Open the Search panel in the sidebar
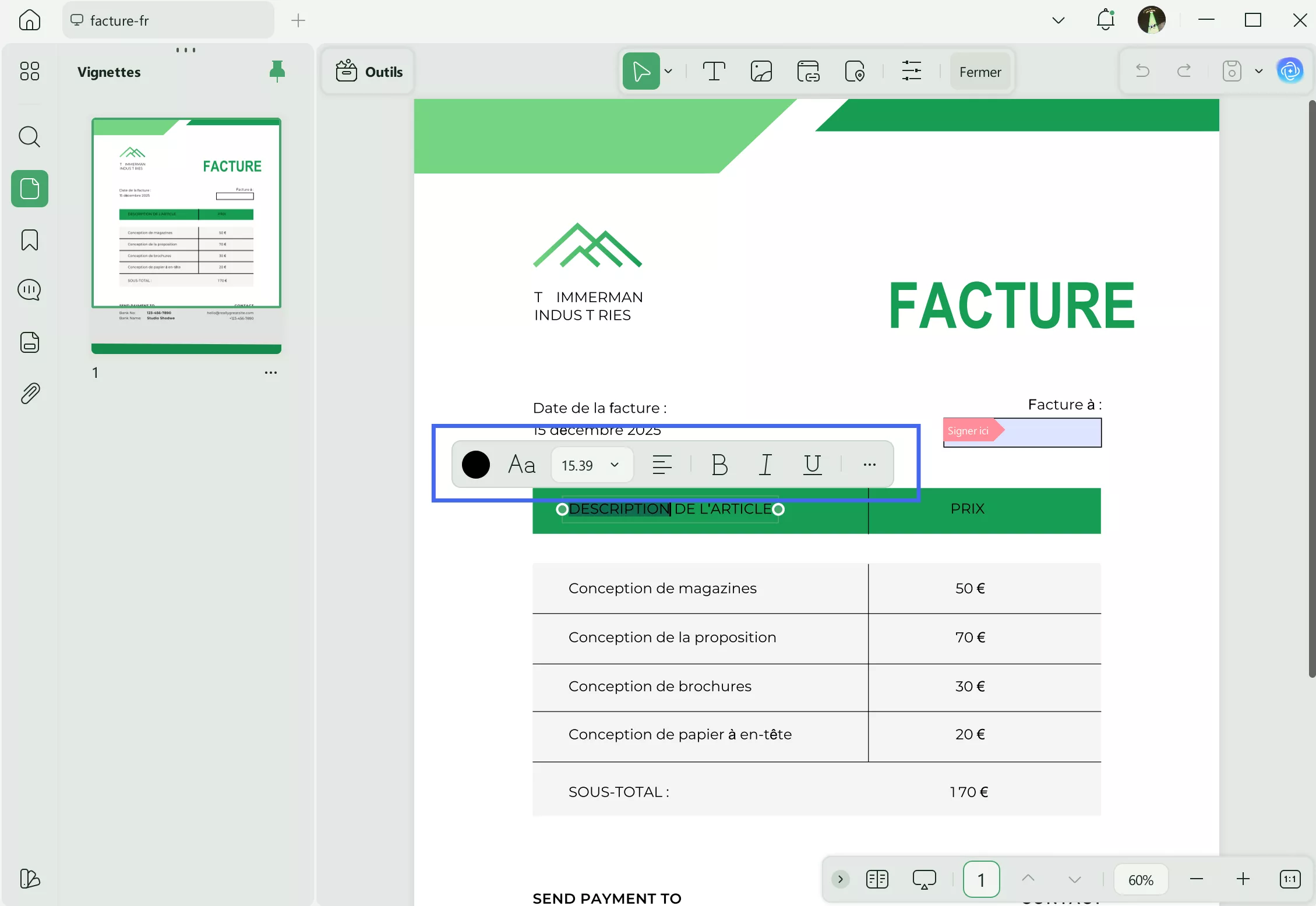Viewport: 1316px width, 906px height. click(29, 137)
